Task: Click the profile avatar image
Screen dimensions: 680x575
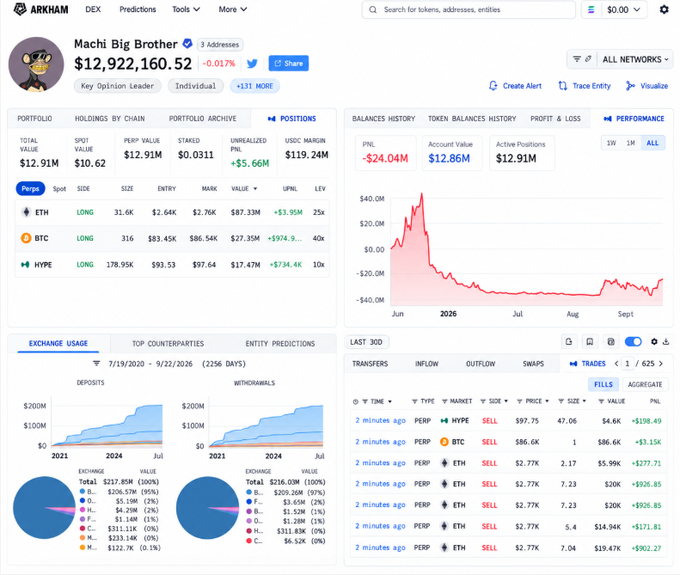Action: coord(36,64)
